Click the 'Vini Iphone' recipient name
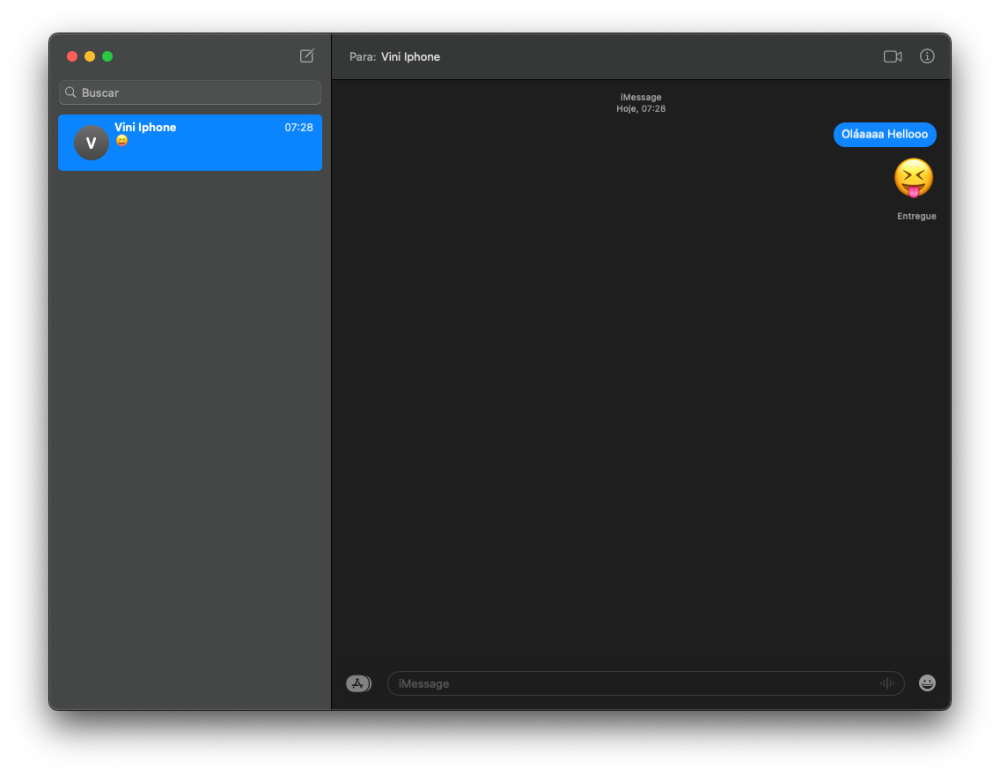 point(411,57)
